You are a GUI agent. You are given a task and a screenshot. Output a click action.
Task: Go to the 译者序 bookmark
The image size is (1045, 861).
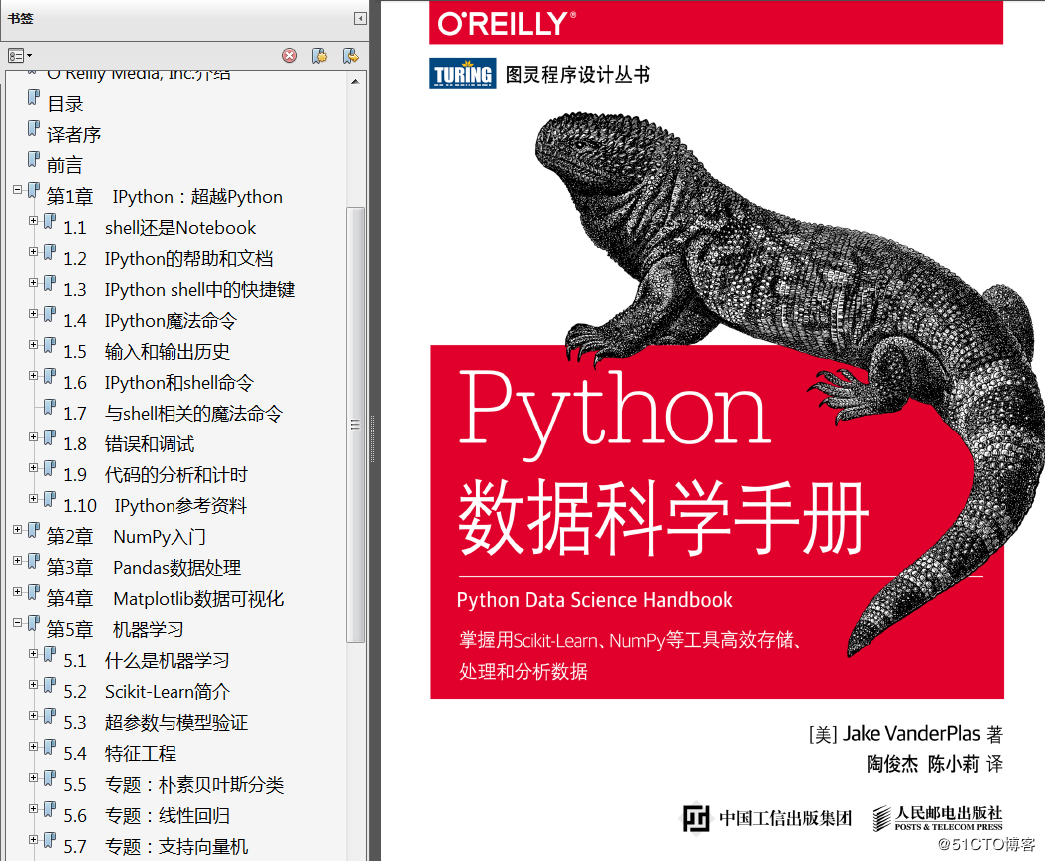[x=74, y=135]
